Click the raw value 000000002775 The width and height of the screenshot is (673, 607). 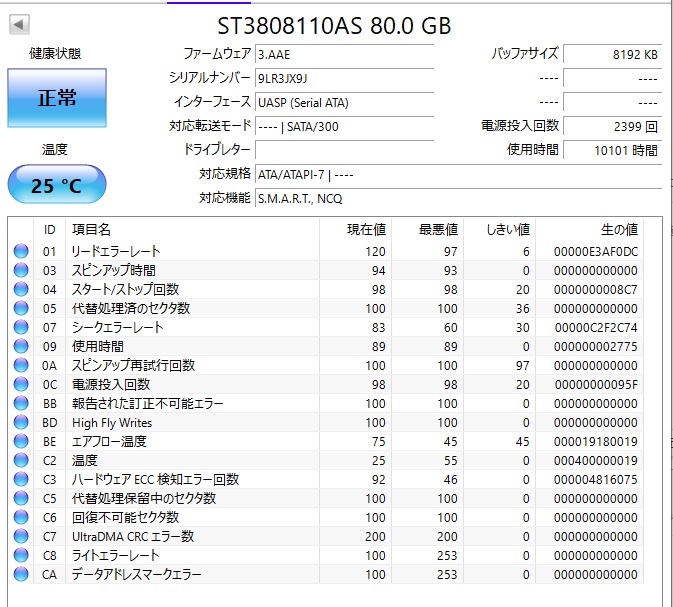pyautogui.click(x=596, y=346)
